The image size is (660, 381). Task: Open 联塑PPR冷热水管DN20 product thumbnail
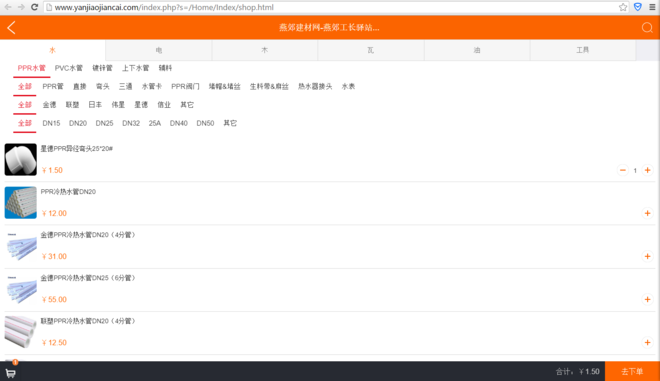pos(21,332)
